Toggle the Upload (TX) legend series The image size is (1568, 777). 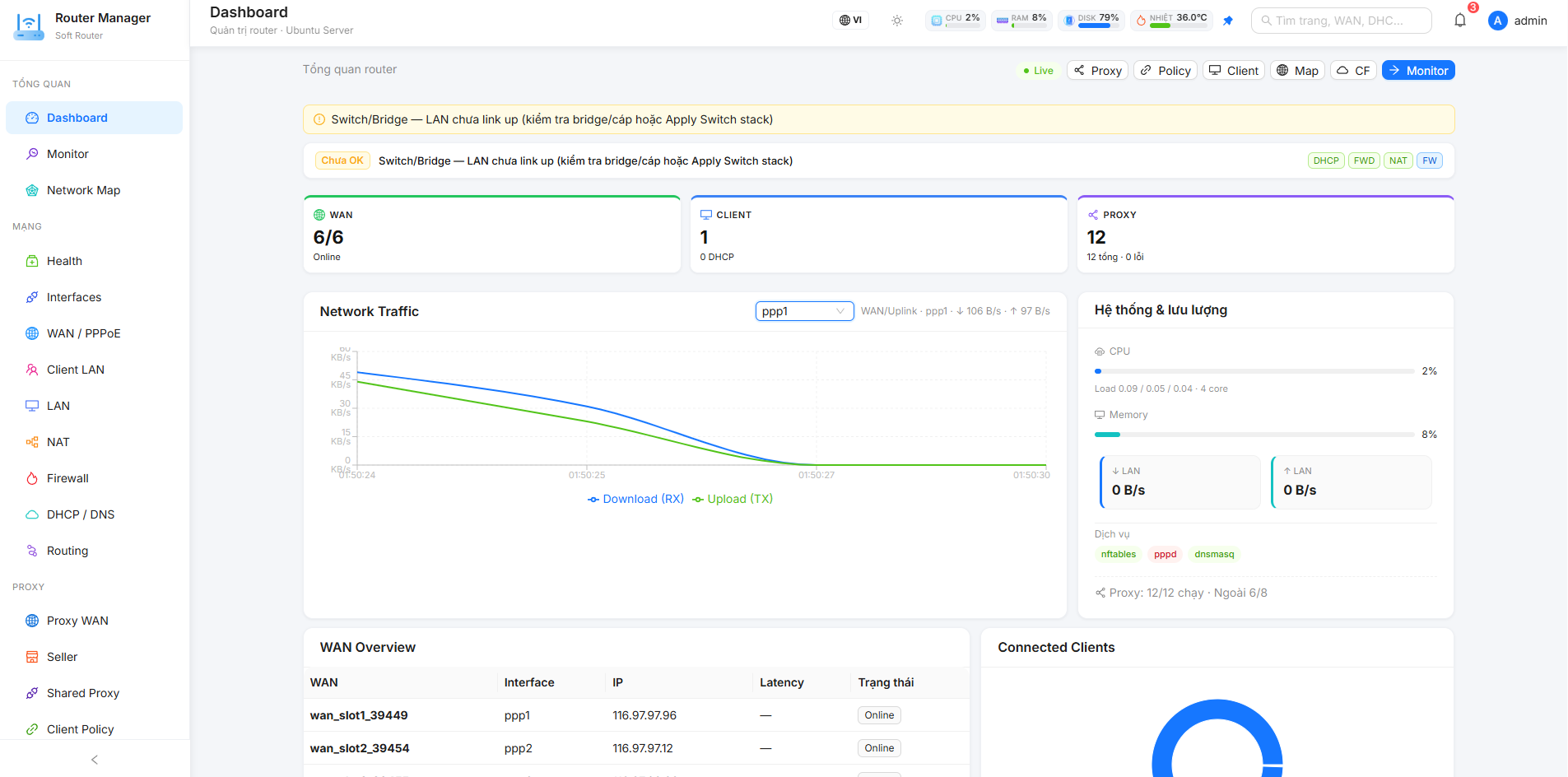pos(733,499)
